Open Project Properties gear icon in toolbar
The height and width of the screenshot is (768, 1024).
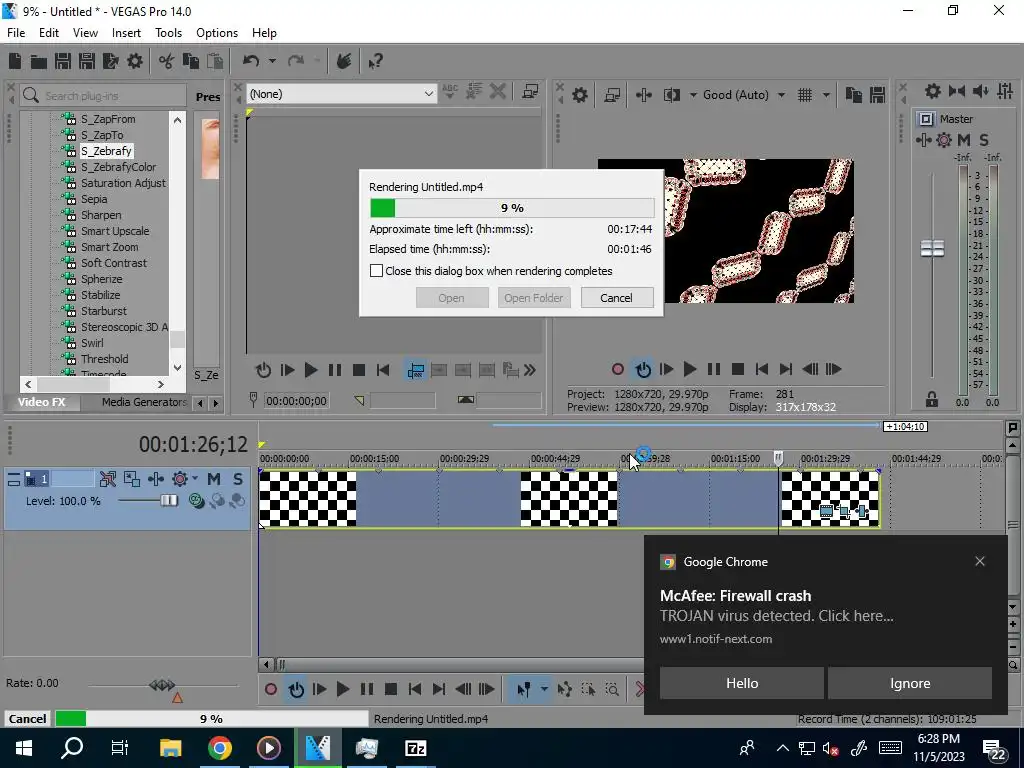coord(135,61)
